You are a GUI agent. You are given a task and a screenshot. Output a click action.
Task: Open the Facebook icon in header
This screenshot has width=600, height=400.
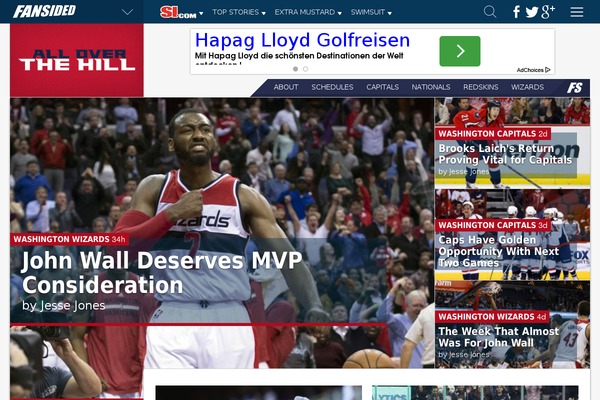(516, 12)
